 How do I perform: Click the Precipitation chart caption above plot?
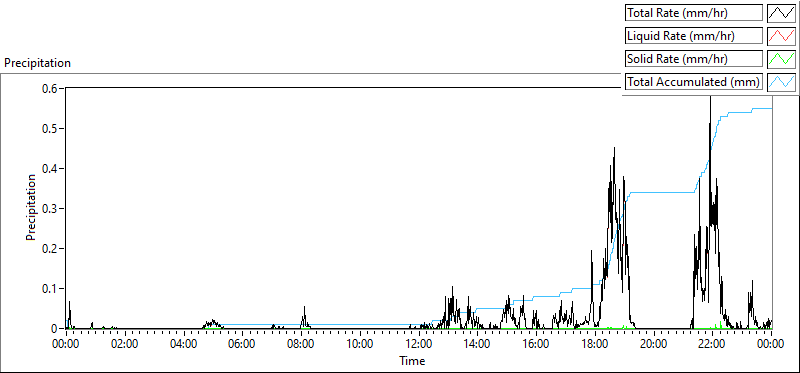click(37, 63)
